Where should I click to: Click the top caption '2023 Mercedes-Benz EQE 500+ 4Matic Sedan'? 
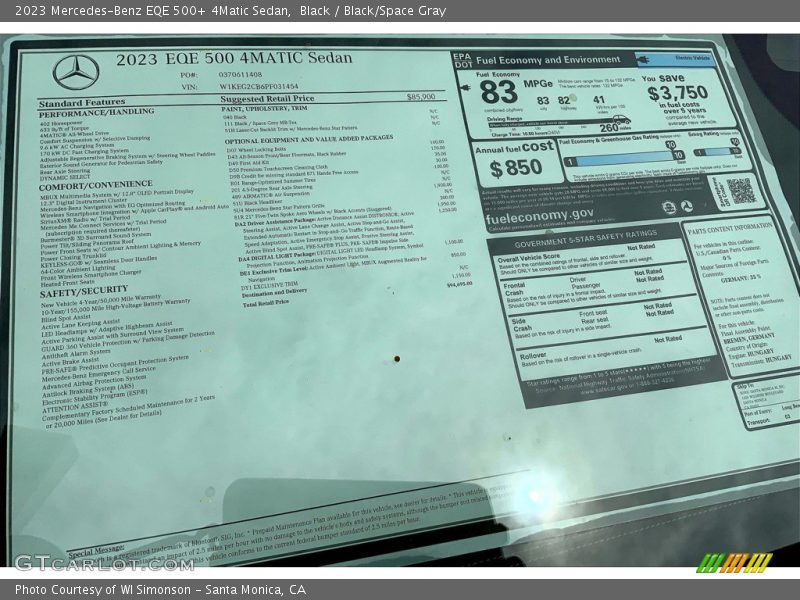[x=153, y=11]
